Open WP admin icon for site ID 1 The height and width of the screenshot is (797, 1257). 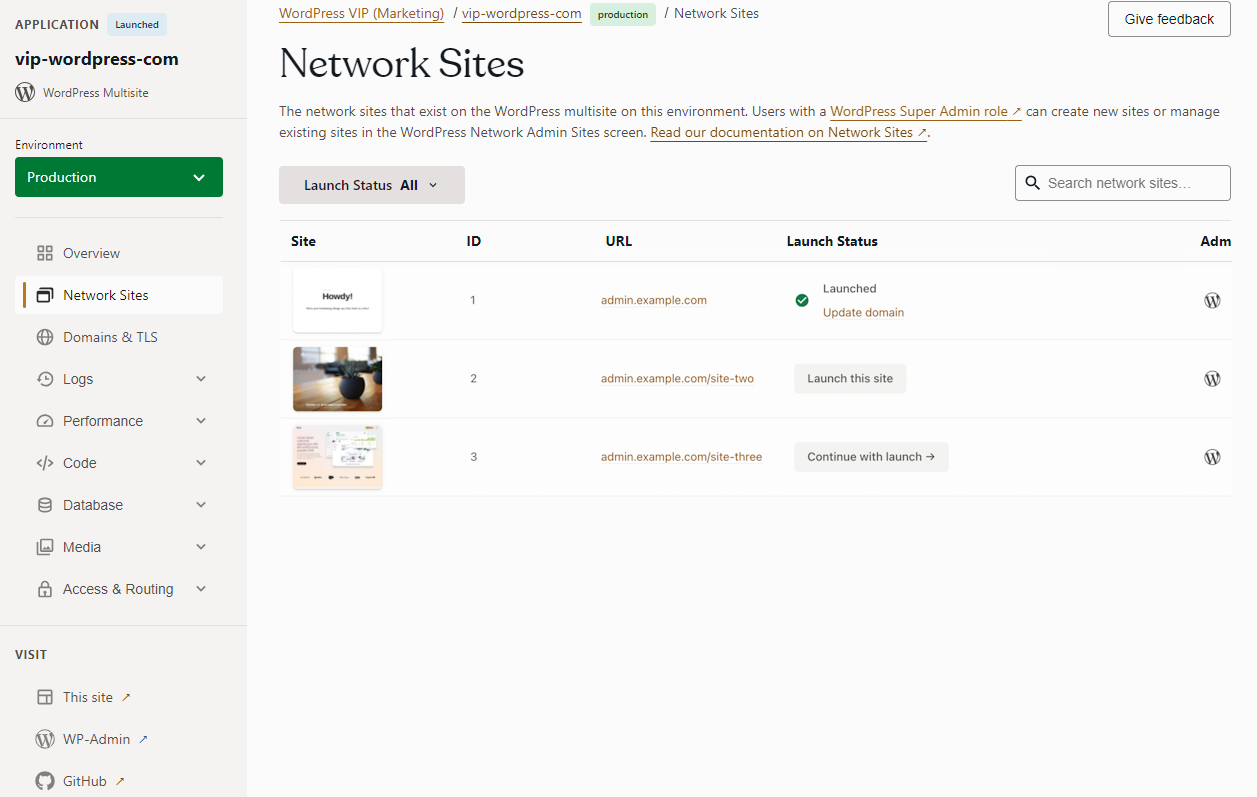point(1212,300)
